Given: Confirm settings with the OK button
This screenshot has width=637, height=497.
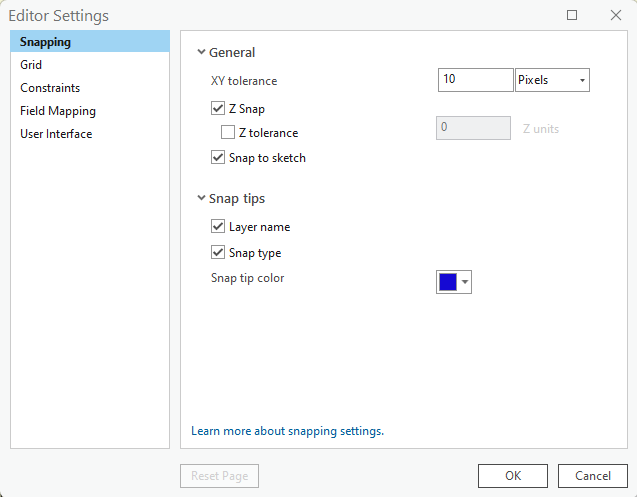Looking at the screenshot, I should pos(513,476).
